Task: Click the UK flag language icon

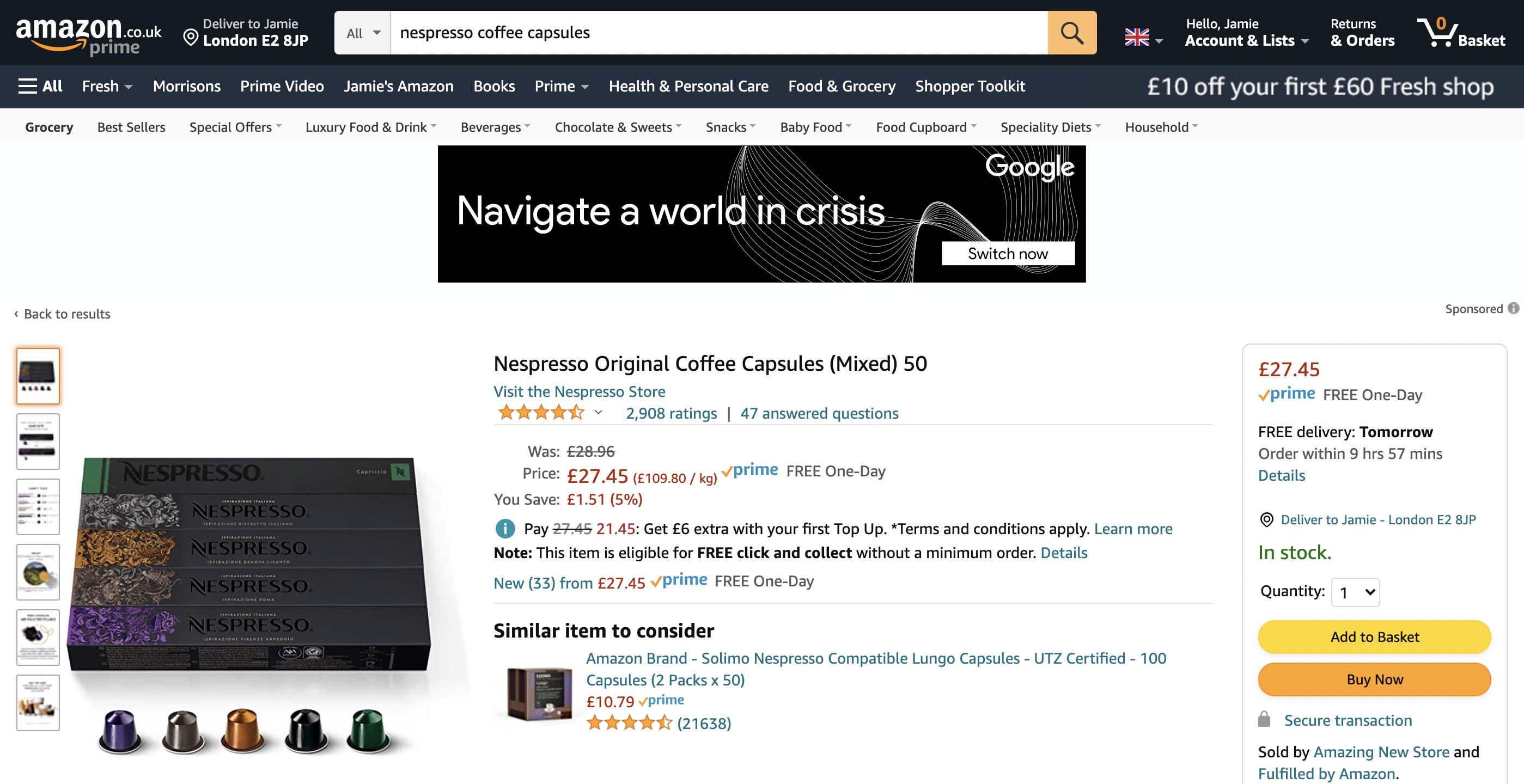Action: [x=1137, y=37]
